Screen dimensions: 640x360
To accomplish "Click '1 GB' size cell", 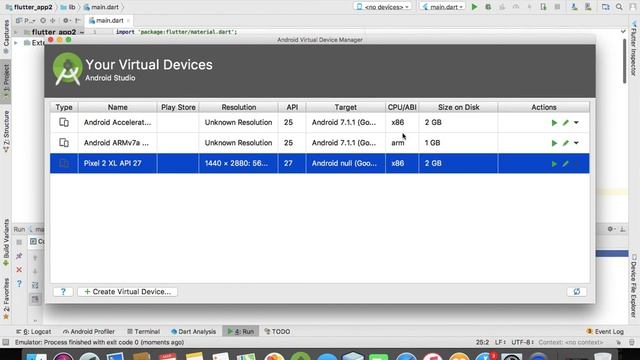I will tap(458, 143).
